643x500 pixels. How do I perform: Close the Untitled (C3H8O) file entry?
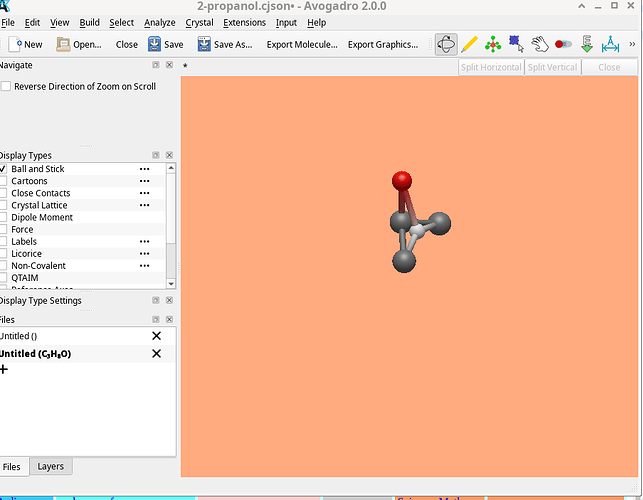tap(156, 354)
